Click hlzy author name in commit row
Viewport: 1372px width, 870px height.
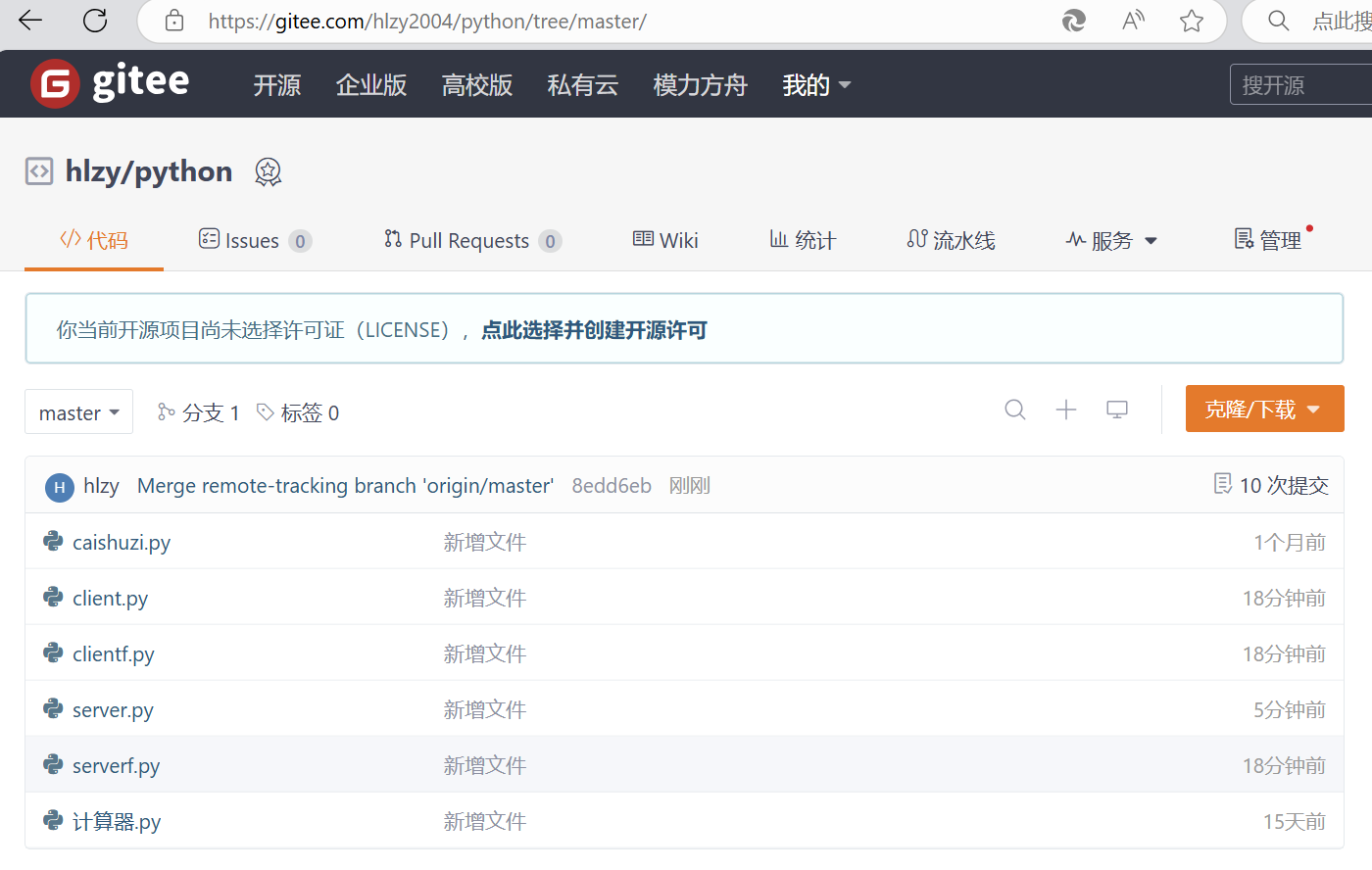point(101,486)
